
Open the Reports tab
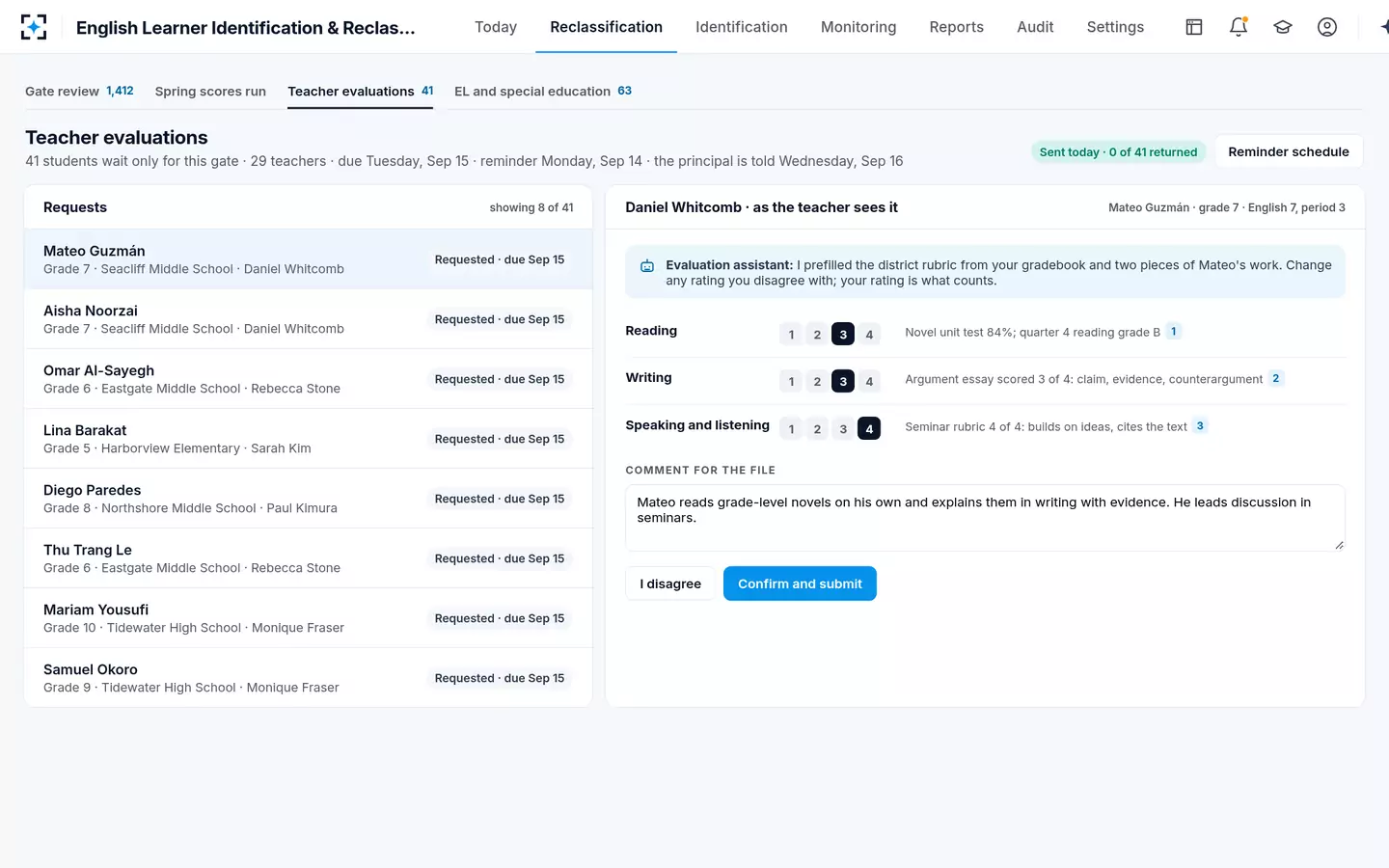[957, 27]
